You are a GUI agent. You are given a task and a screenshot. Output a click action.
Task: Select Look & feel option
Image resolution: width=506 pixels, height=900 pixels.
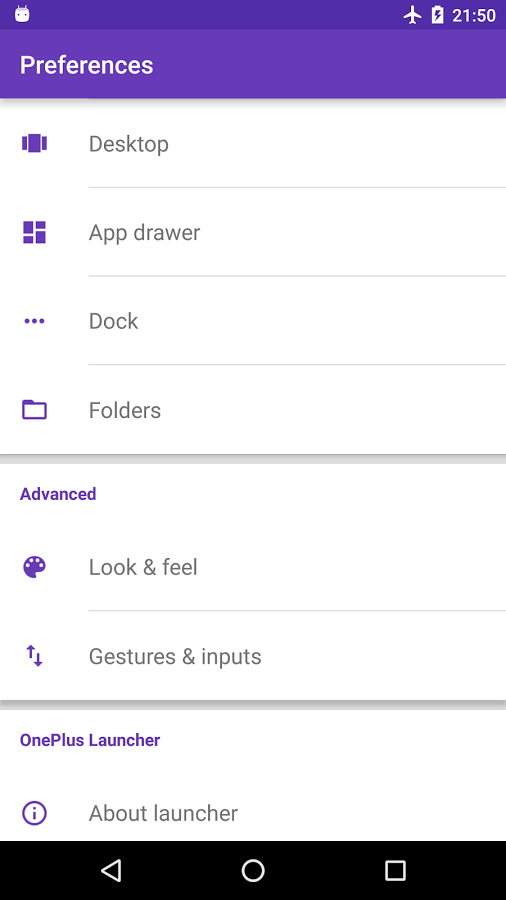(253, 567)
